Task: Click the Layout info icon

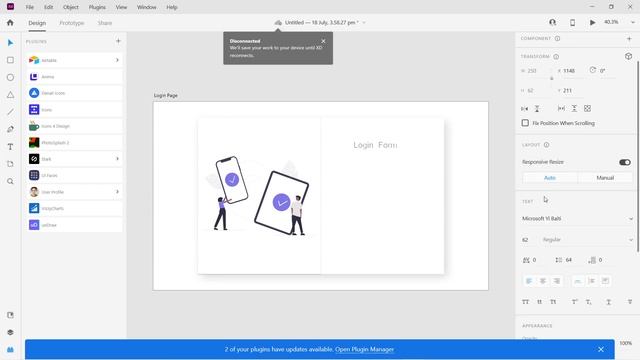Action: coord(546,145)
